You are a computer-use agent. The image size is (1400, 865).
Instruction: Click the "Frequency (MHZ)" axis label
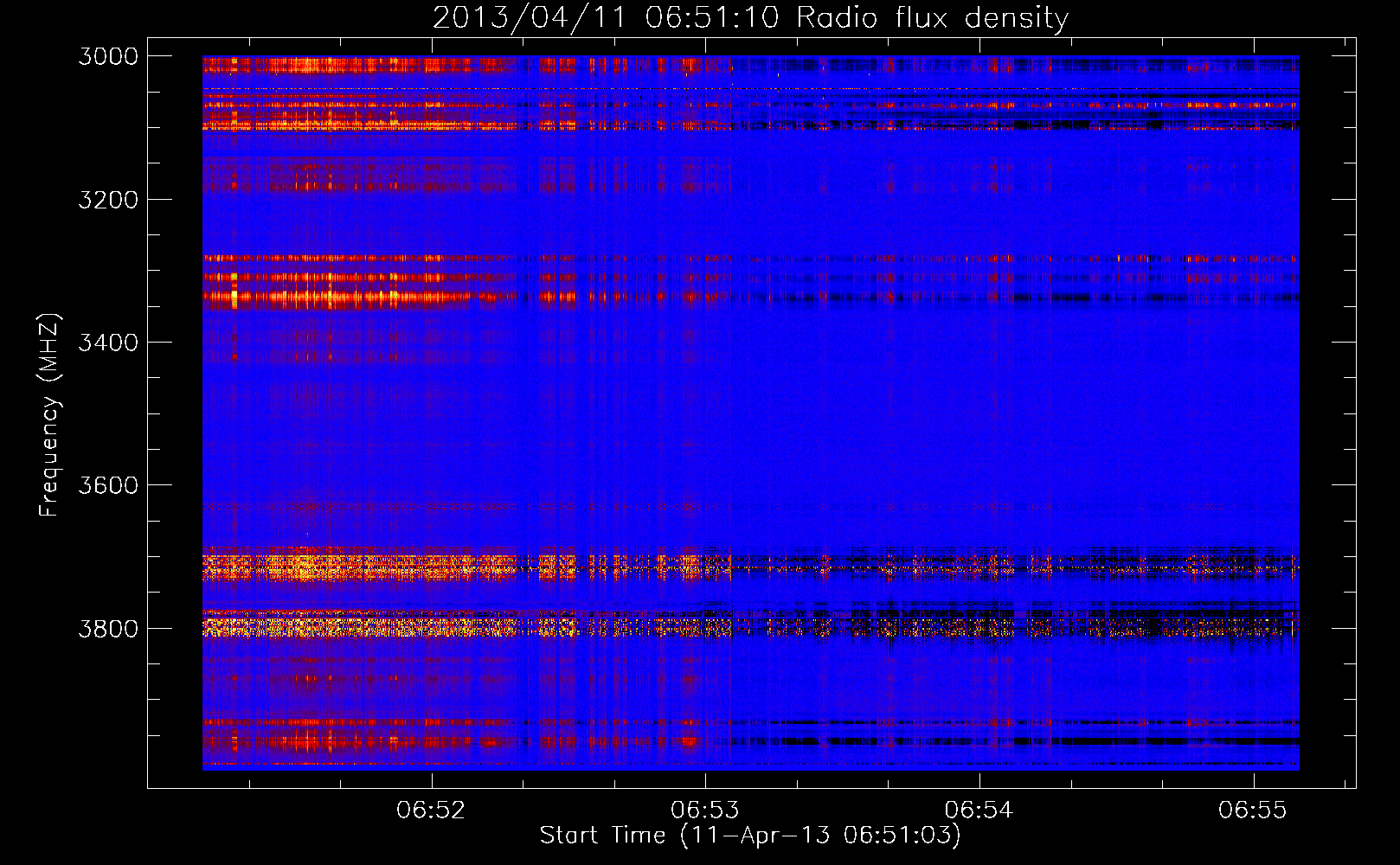pos(49,415)
